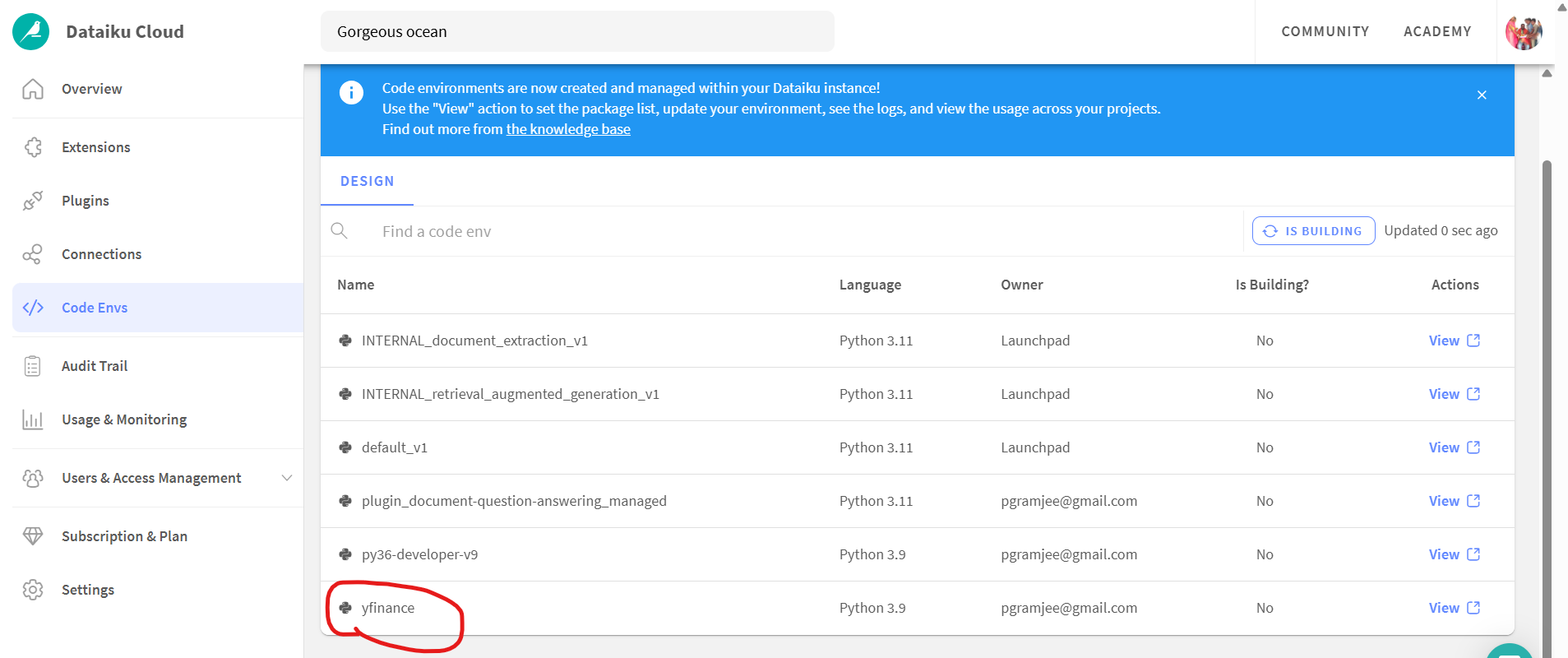Click Launchpad owner in default_v1 row
Image resolution: width=1568 pixels, height=658 pixels.
pos(1035,447)
